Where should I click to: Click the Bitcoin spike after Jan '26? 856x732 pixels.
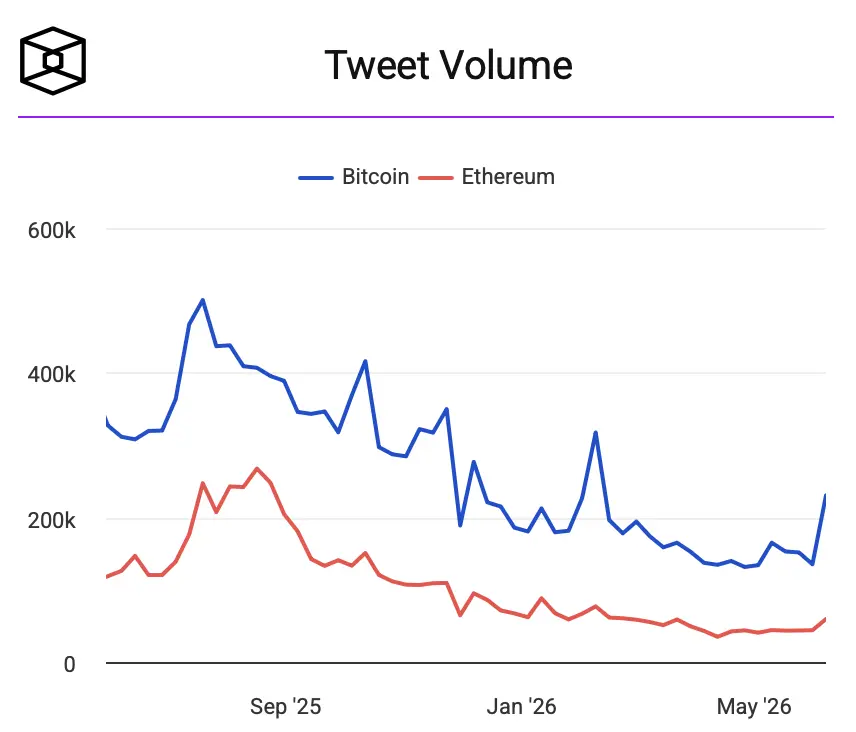pyautogui.click(x=596, y=432)
